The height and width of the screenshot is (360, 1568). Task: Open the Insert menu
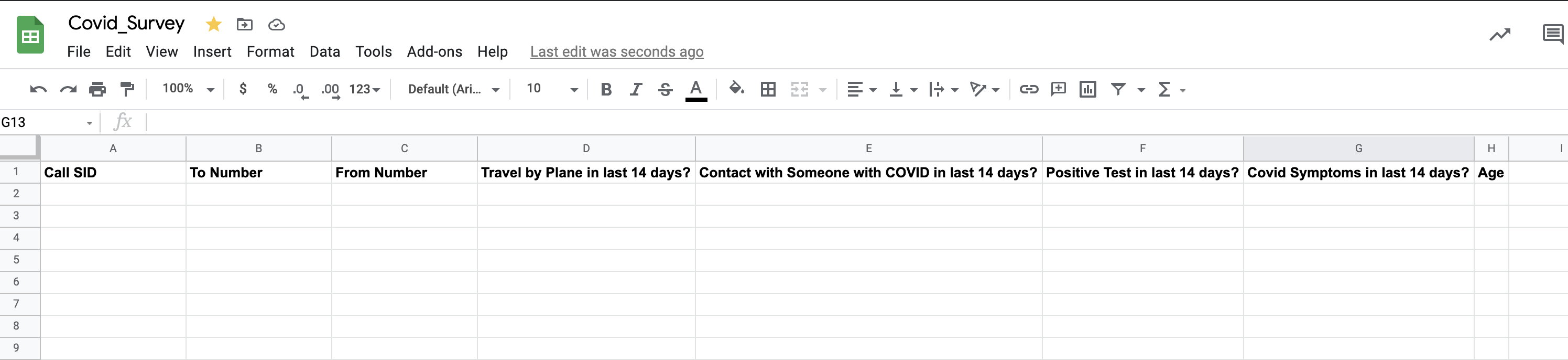pos(212,52)
